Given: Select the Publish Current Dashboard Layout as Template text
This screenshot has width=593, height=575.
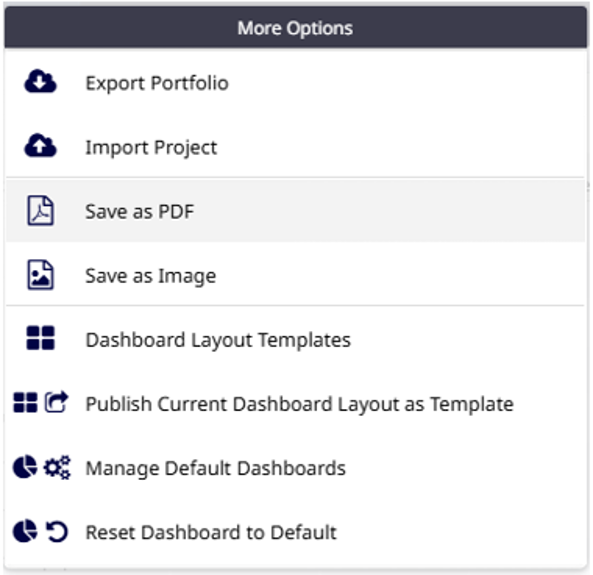Looking at the screenshot, I should 300,404.
